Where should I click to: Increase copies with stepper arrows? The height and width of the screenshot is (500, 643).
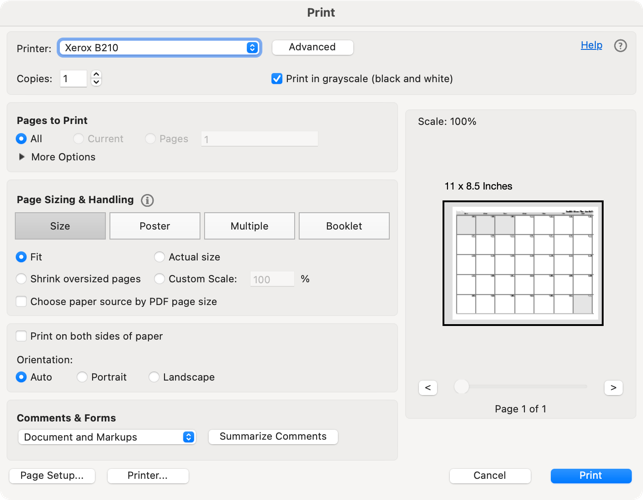point(96,75)
